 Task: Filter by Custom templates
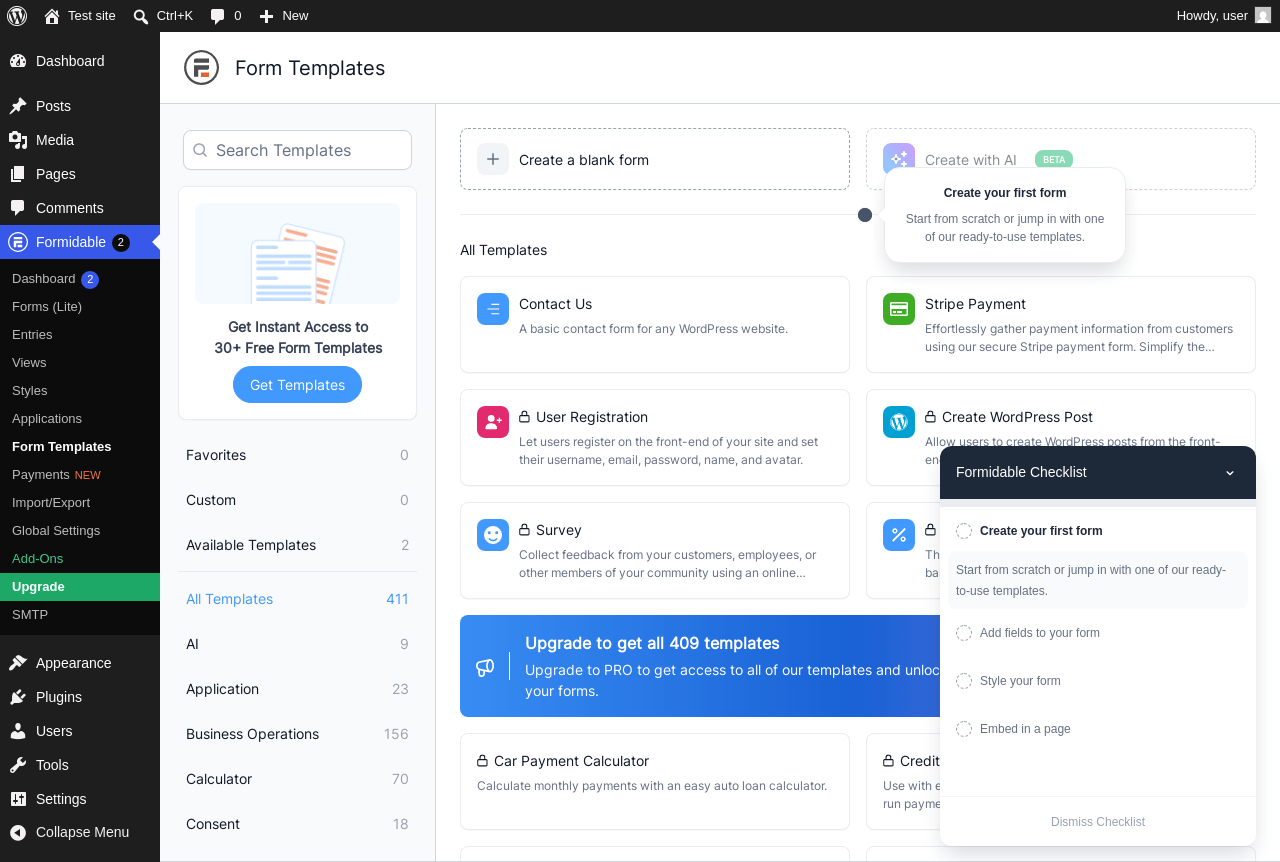[x=297, y=500]
